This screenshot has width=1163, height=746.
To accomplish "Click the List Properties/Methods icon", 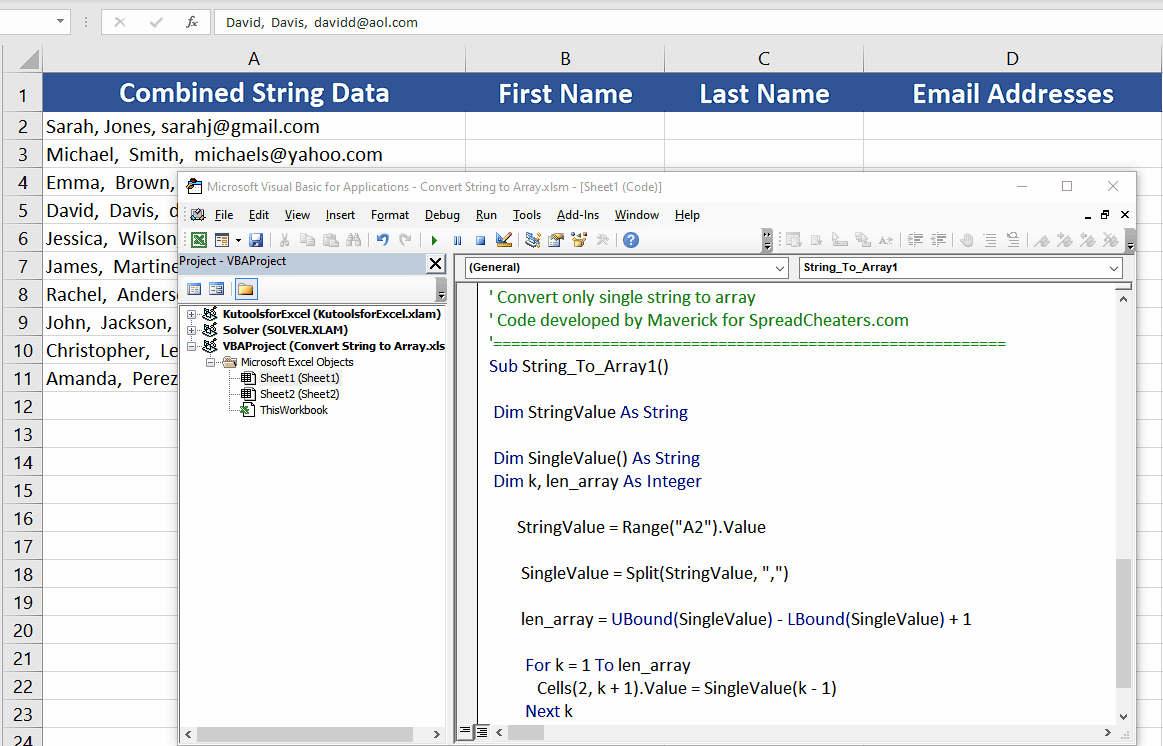I will tap(794, 240).
